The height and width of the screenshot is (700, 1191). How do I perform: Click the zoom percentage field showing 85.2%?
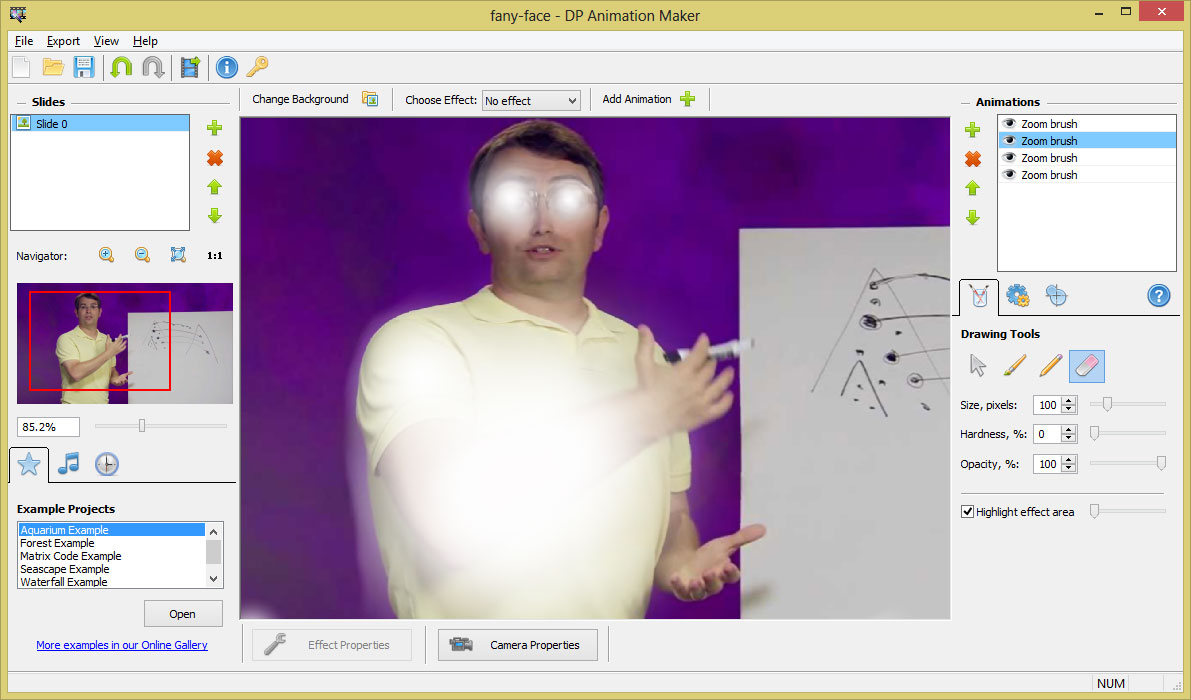coord(48,427)
